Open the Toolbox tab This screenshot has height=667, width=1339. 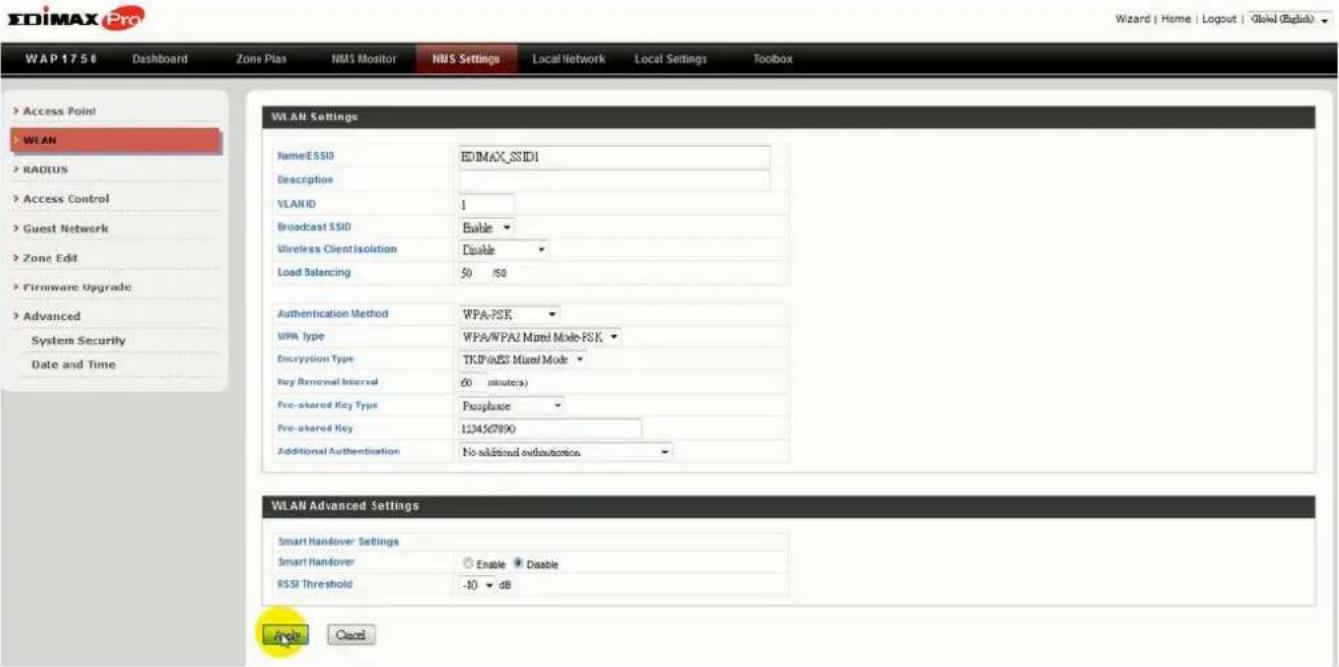pyautogui.click(x=772, y=60)
